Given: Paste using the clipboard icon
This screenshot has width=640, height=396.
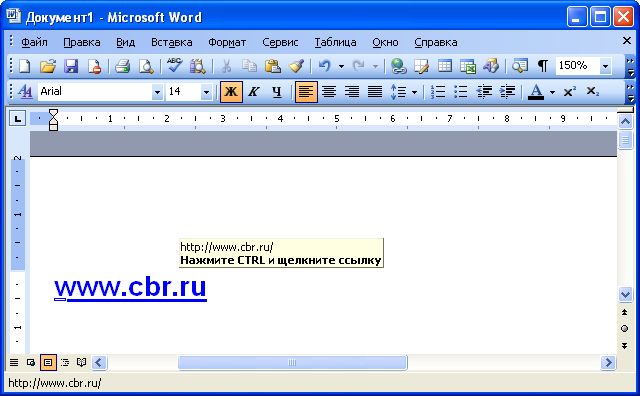Looking at the screenshot, I should [x=273, y=66].
